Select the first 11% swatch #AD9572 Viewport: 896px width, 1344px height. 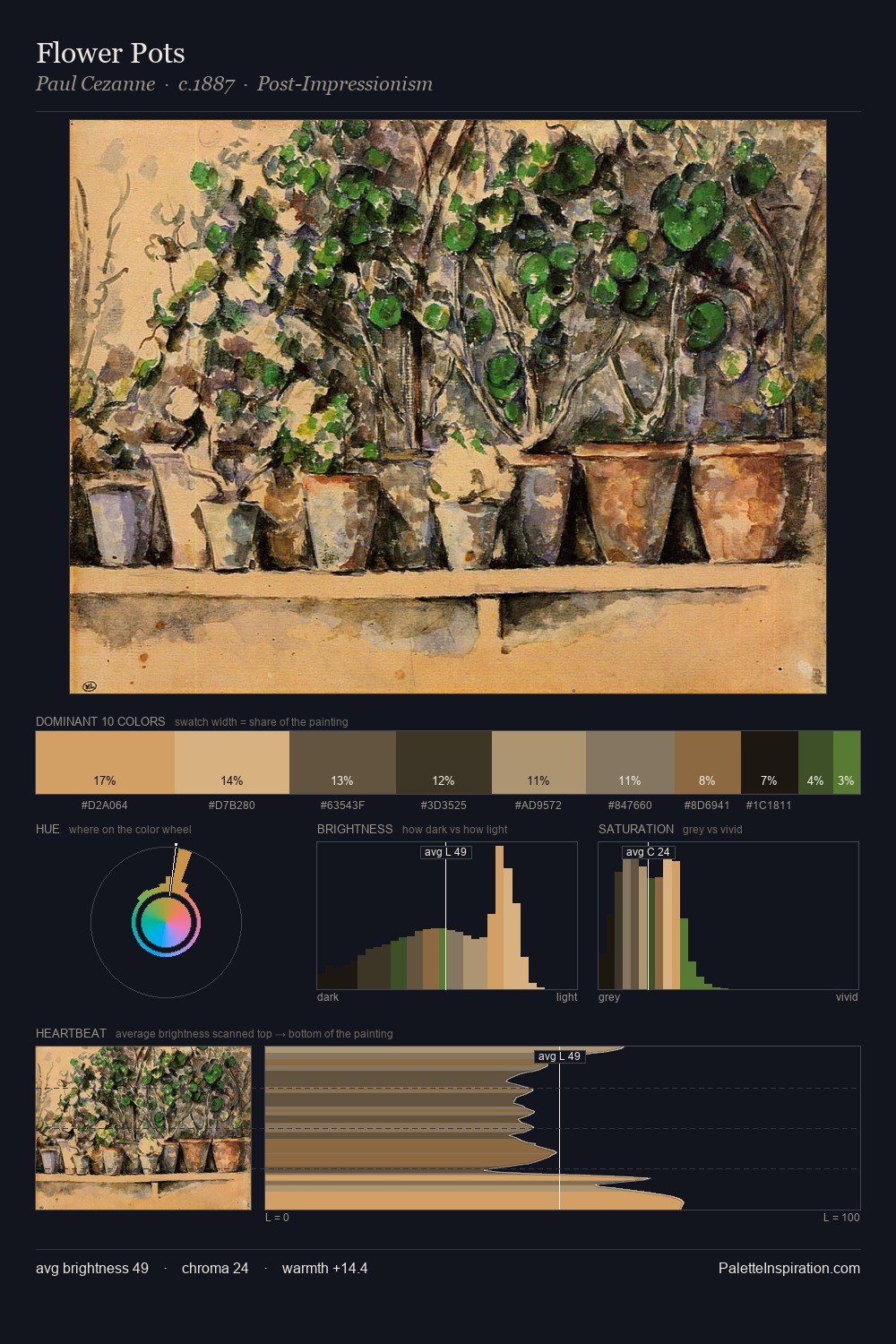[x=538, y=762]
